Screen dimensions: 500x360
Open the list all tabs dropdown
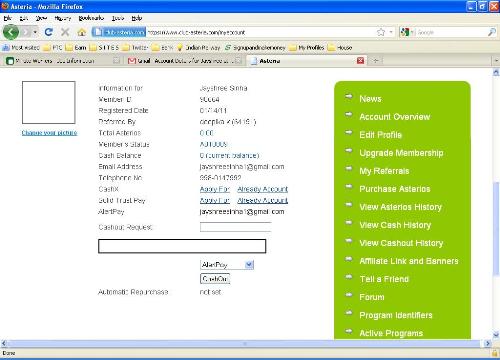[495, 61]
